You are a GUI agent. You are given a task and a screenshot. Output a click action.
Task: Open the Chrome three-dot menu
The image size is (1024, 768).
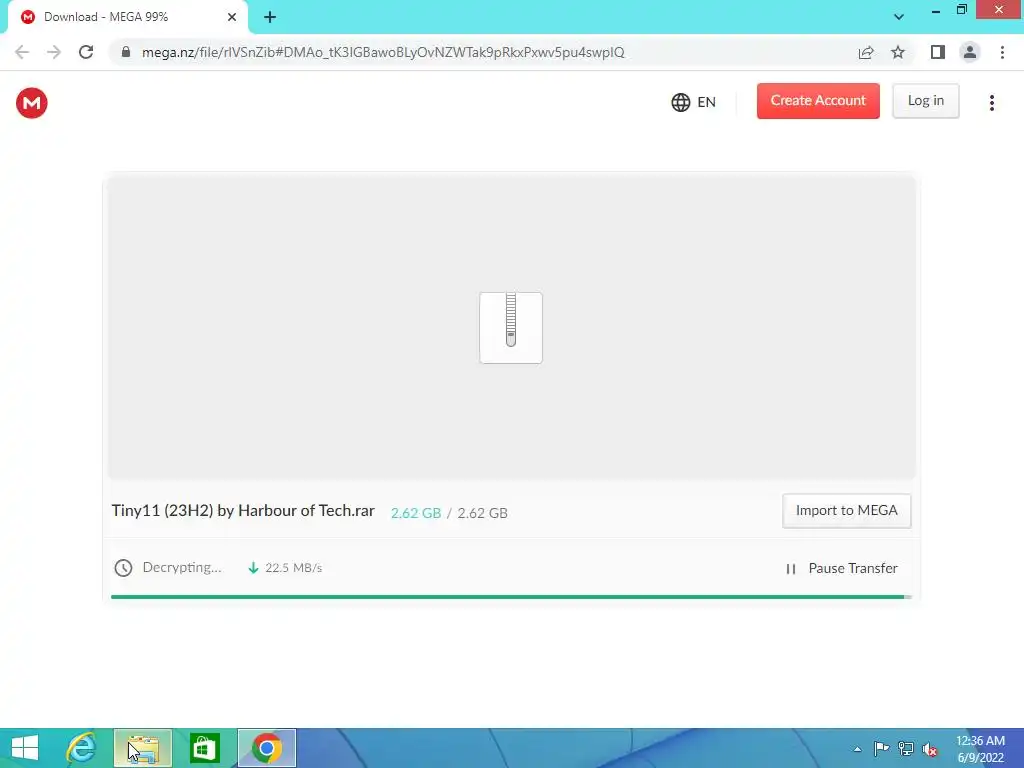click(1002, 52)
